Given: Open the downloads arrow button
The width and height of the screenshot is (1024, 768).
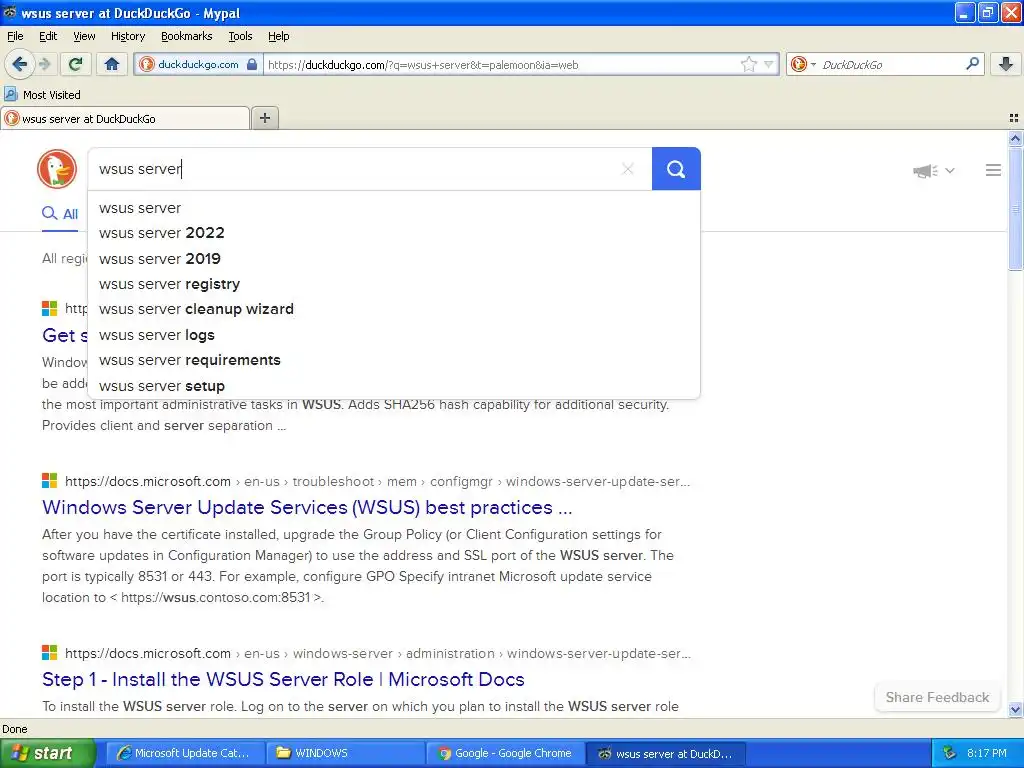Looking at the screenshot, I should coord(1006,63).
